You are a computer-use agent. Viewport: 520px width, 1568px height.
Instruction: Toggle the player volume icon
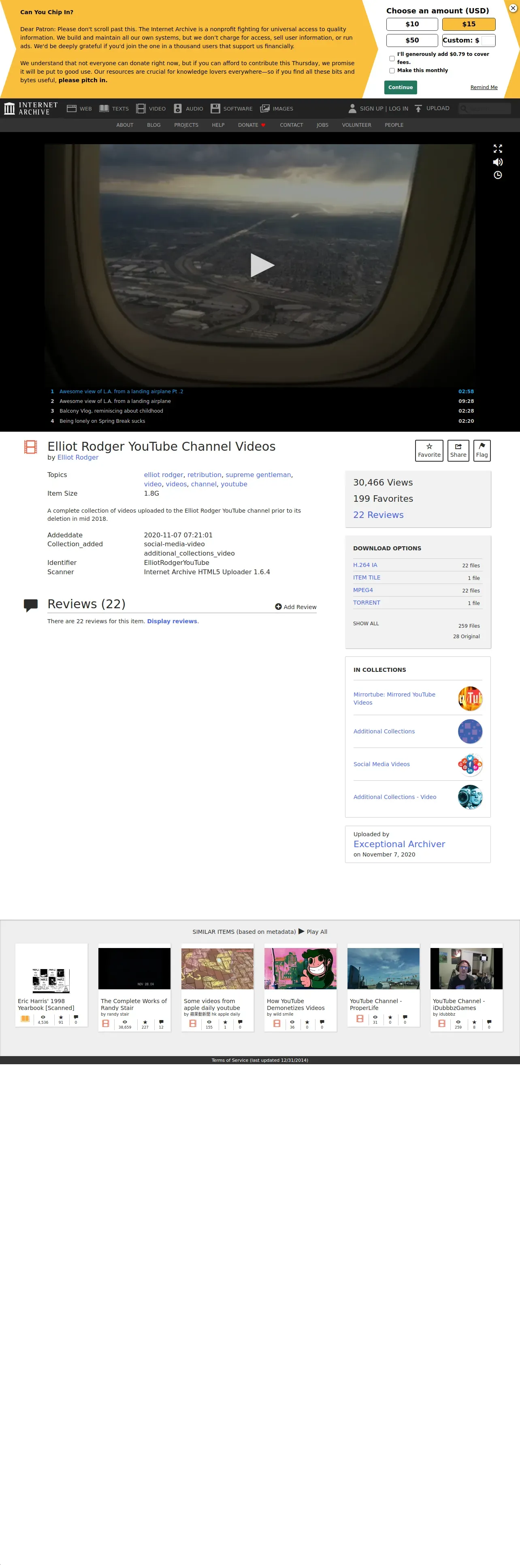coord(497,162)
